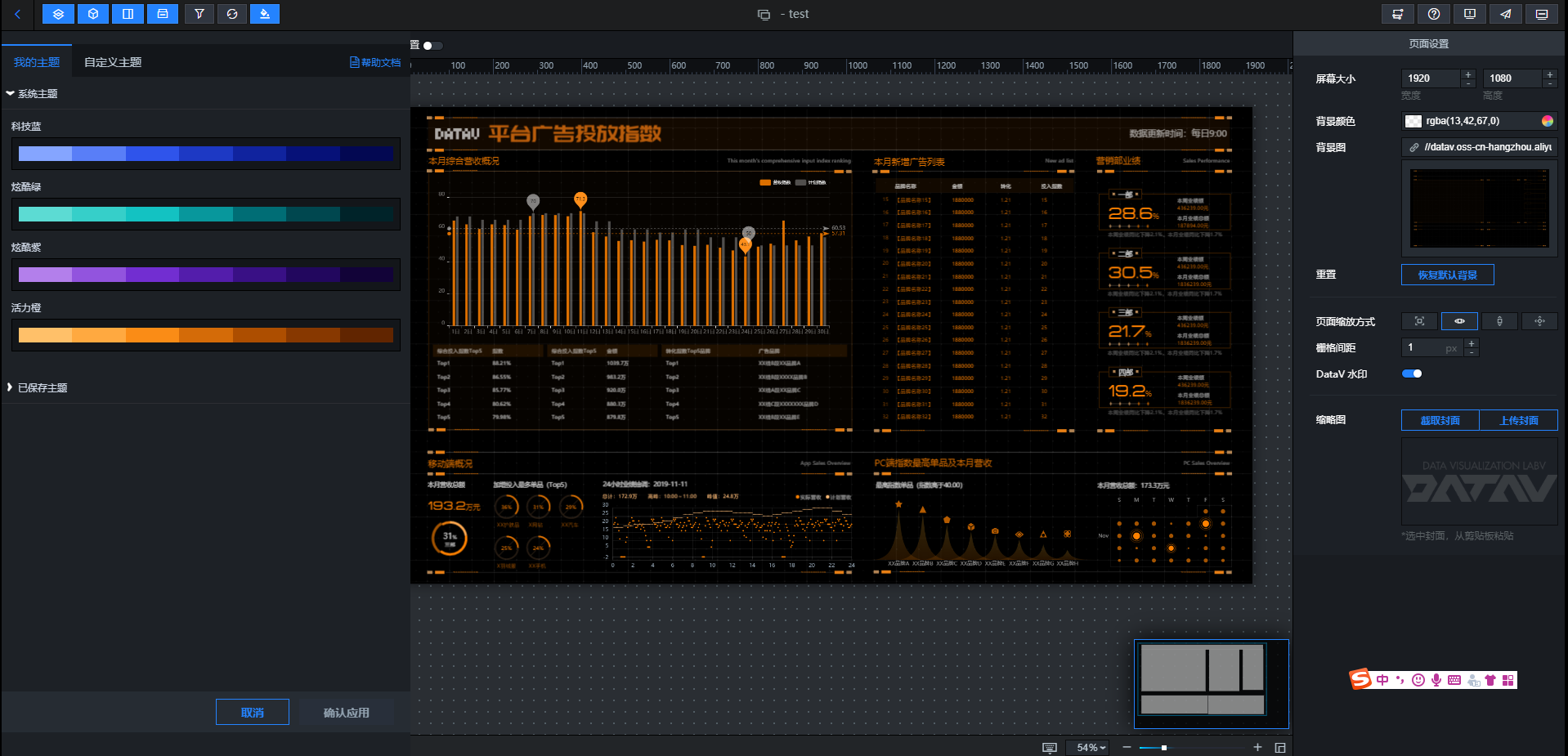Switch to the 自定义主题 tab

point(113,62)
